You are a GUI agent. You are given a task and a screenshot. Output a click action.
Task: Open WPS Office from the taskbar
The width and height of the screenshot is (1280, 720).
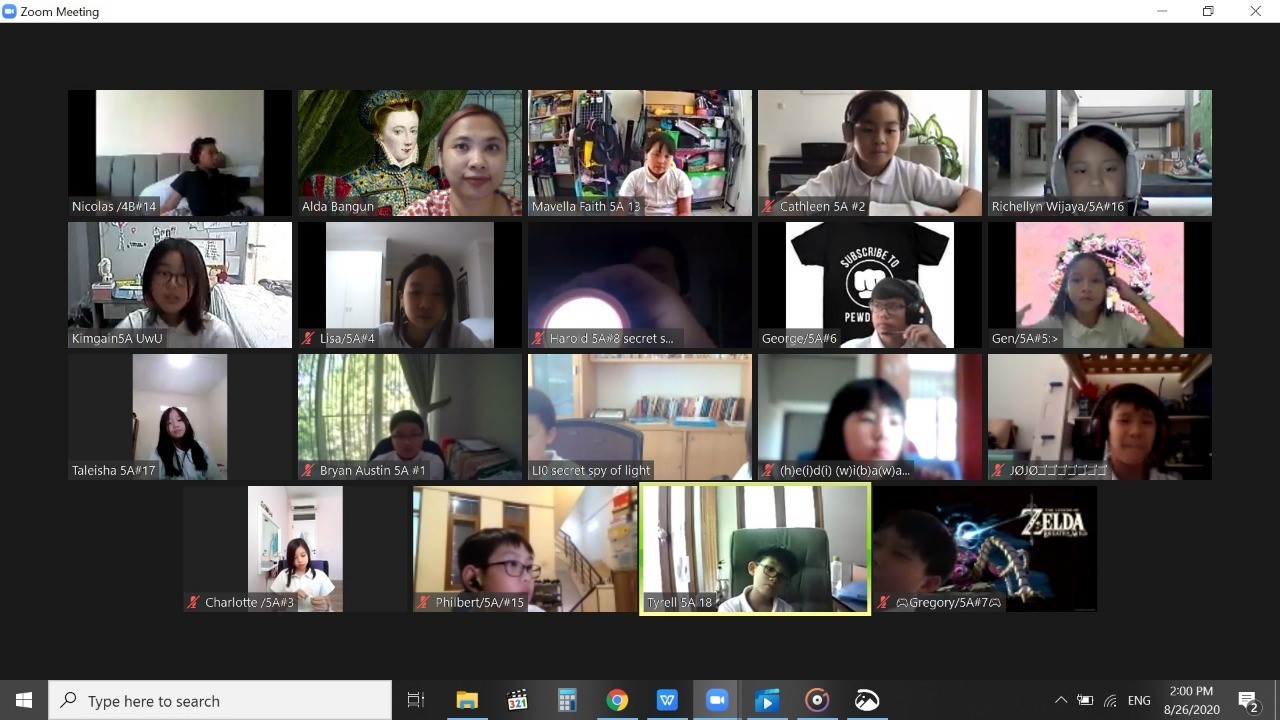[667, 700]
